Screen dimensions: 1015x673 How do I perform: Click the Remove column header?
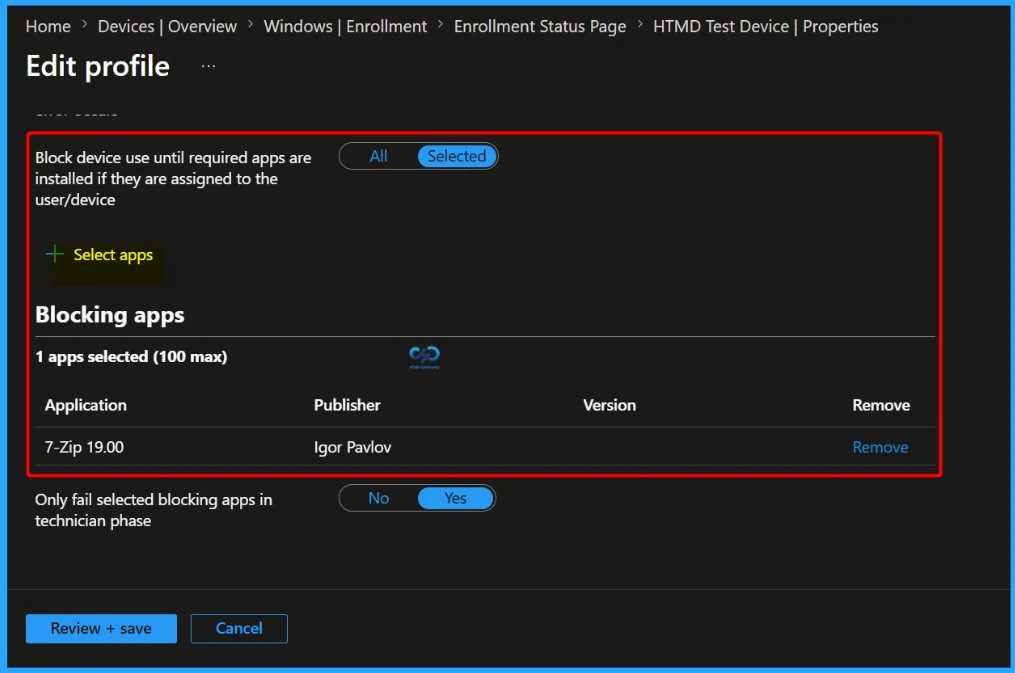(881, 405)
